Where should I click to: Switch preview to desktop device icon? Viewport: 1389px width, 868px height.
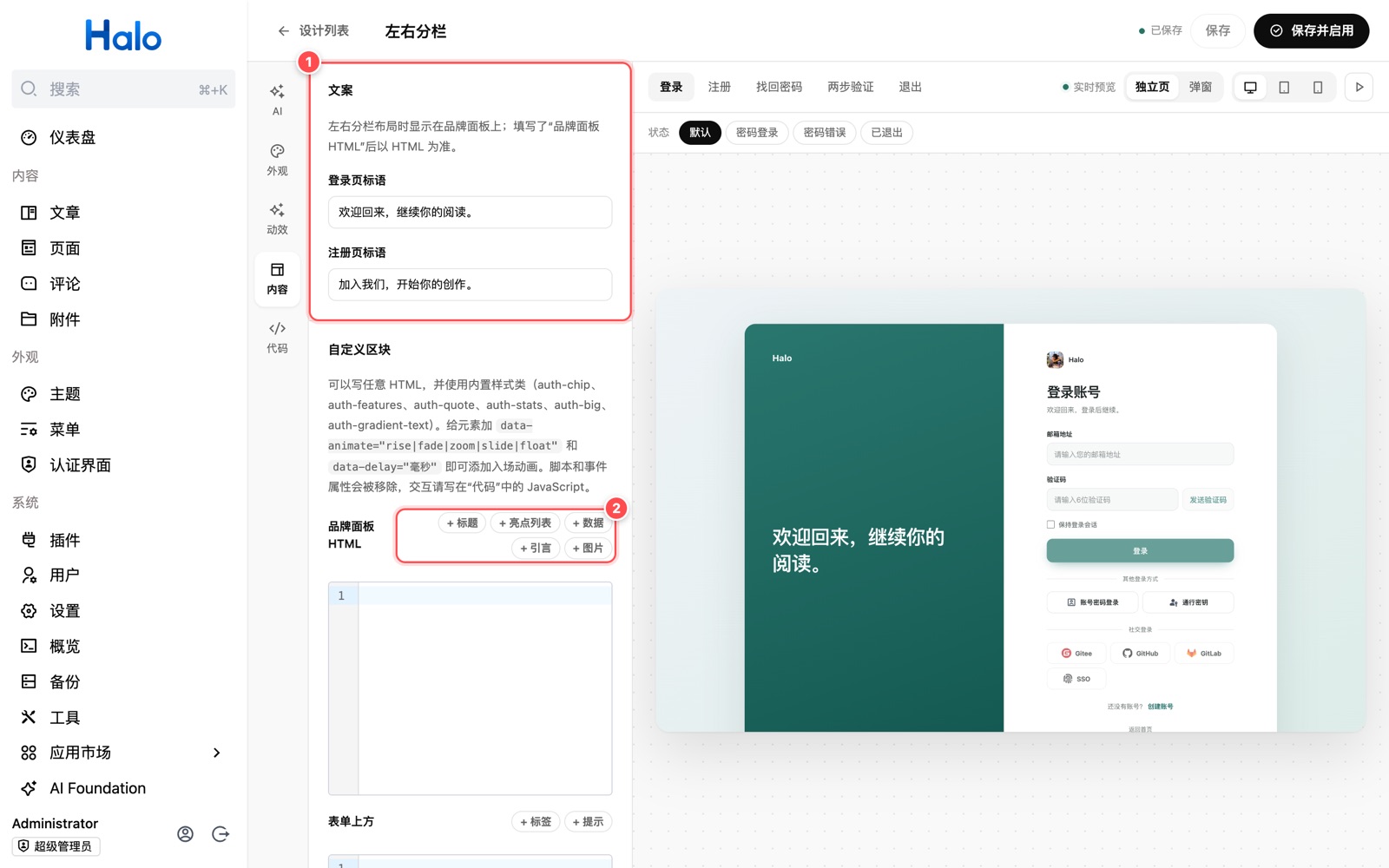coord(1250,87)
